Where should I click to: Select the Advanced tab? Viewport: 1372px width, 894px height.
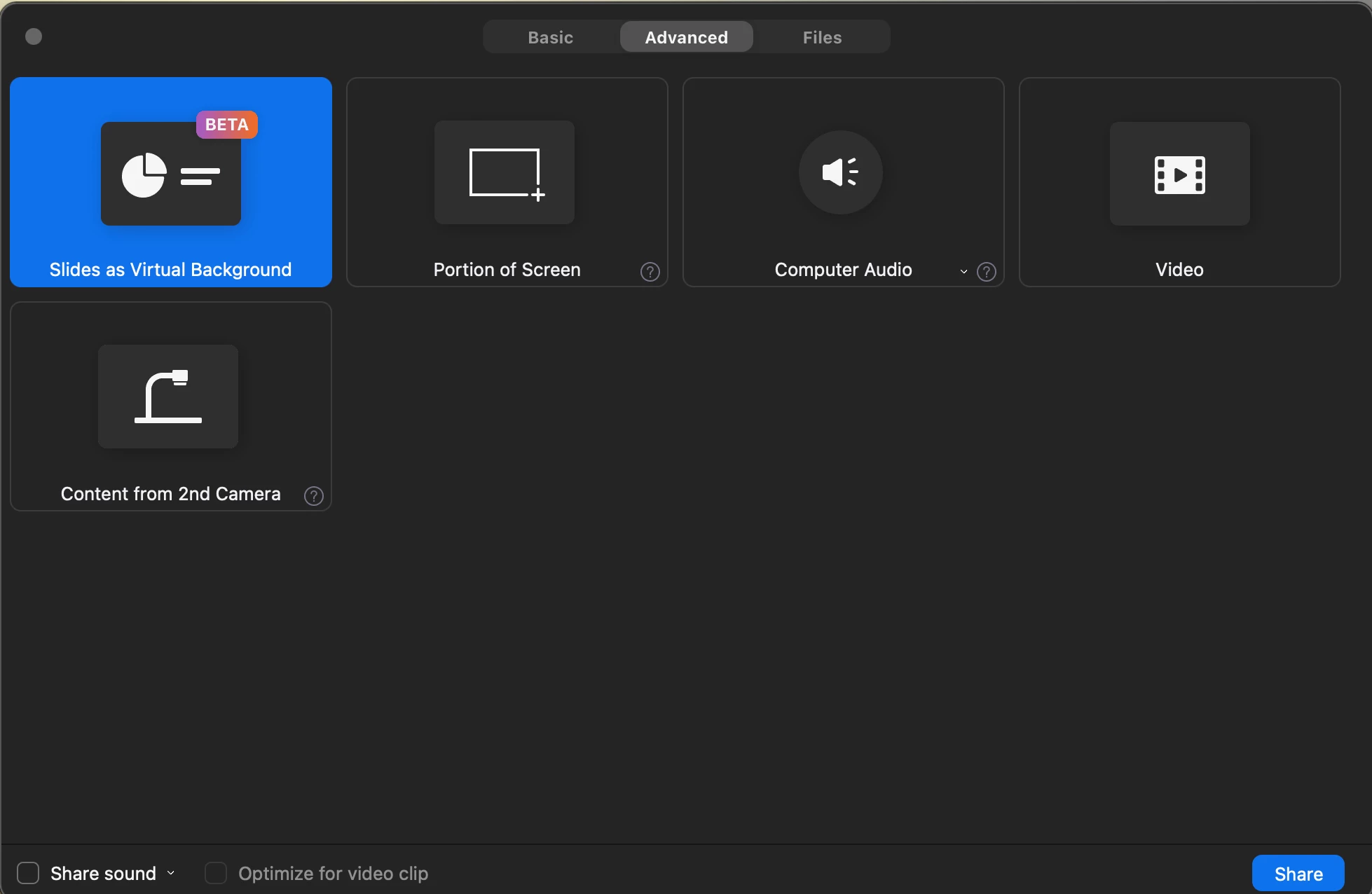tap(686, 37)
